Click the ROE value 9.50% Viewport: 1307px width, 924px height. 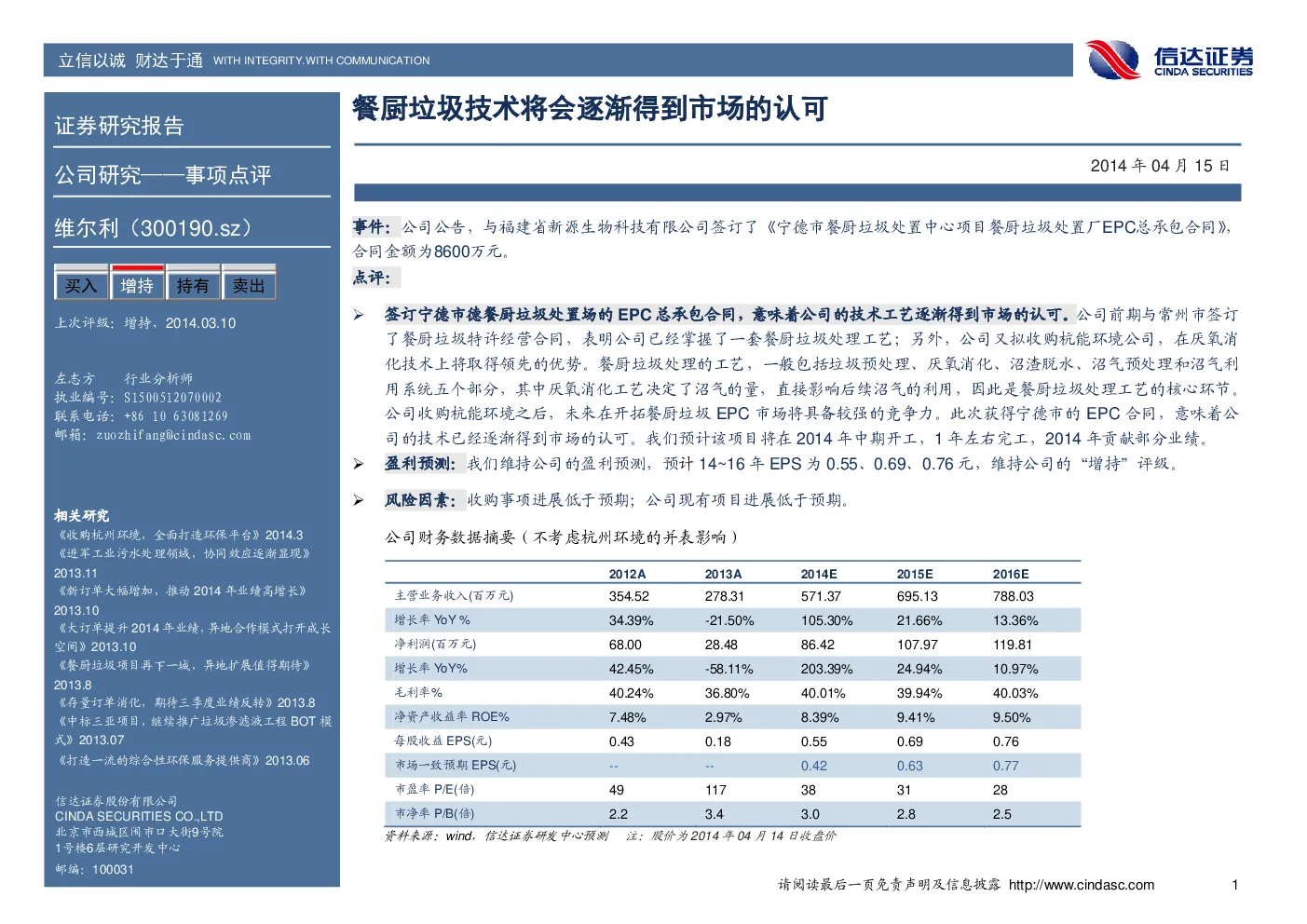pyautogui.click(x=1012, y=717)
